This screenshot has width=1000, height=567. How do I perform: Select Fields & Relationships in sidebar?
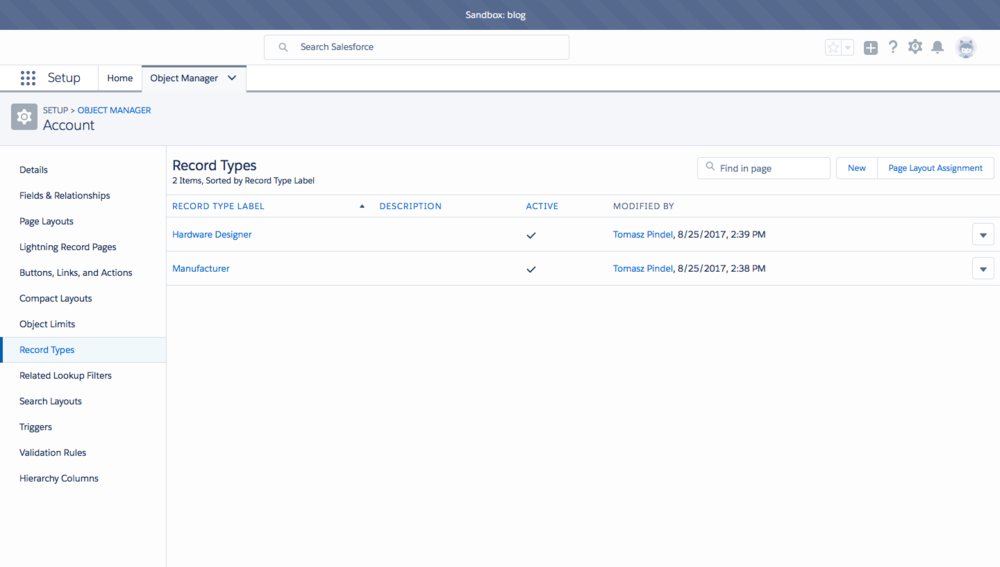(x=65, y=196)
